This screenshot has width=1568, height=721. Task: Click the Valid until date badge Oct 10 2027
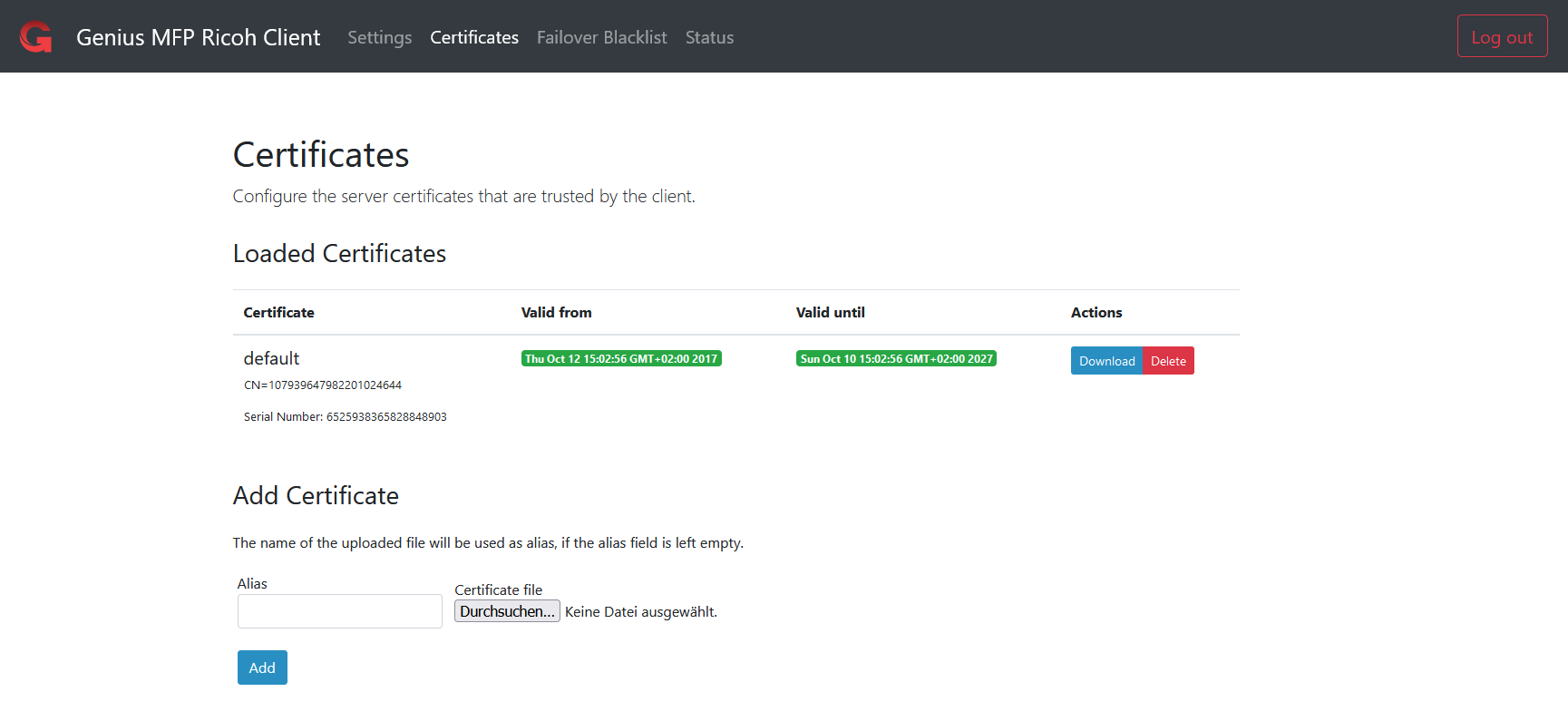pos(896,359)
